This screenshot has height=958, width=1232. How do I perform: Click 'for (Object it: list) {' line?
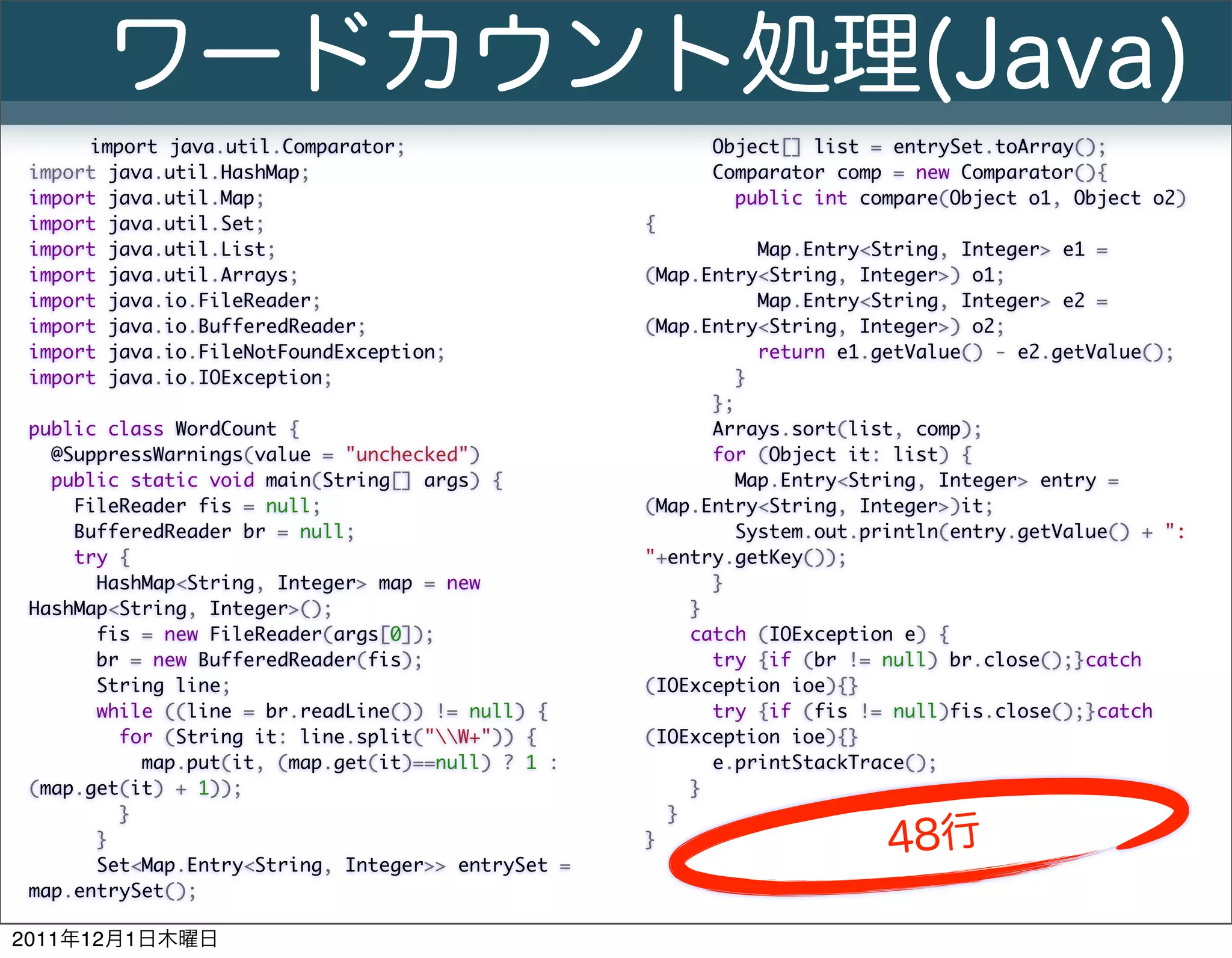coord(842,455)
